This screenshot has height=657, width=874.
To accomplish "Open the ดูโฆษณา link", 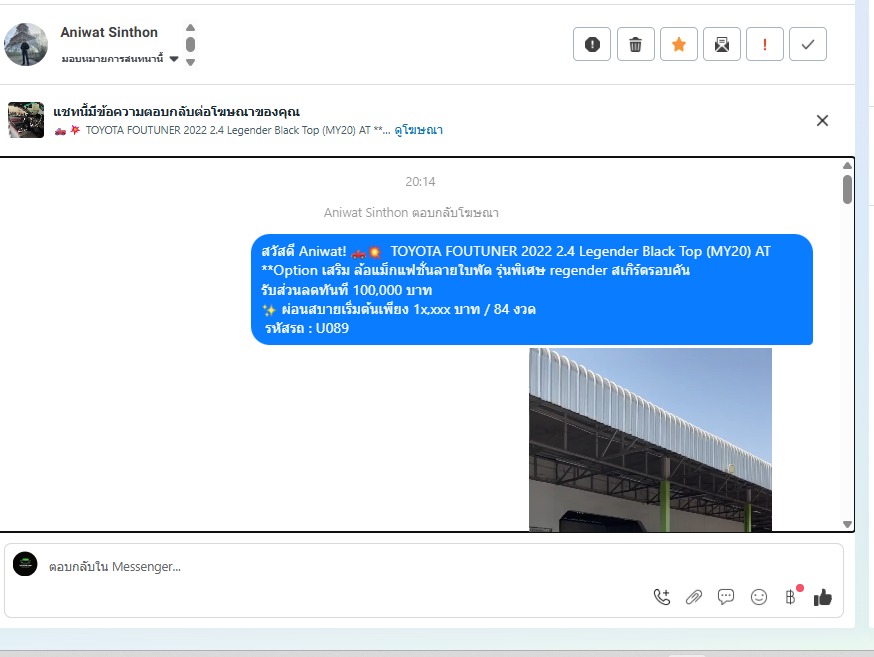I will [x=419, y=130].
